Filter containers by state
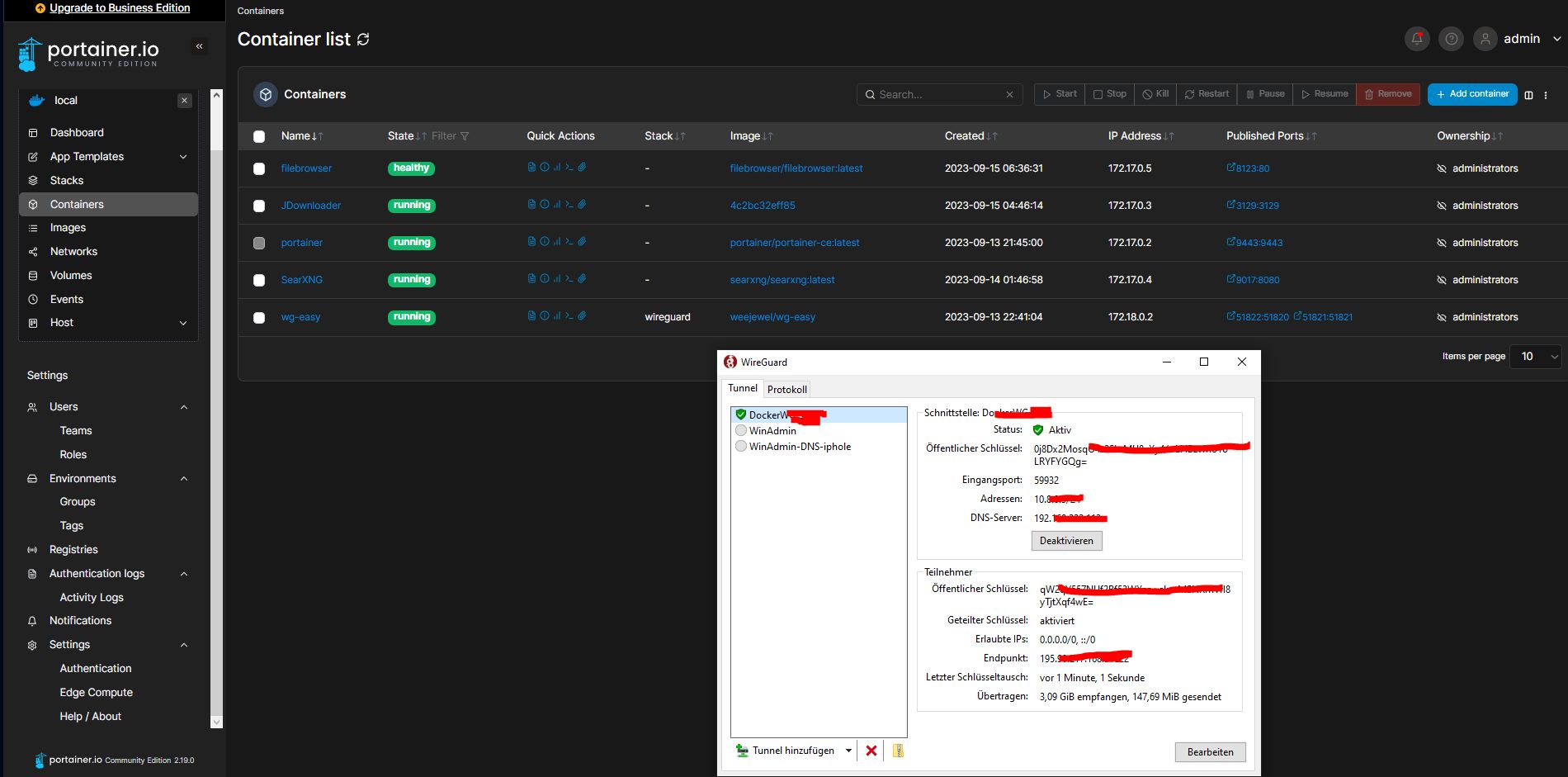1568x777 pixels. [x=450, y=136]
